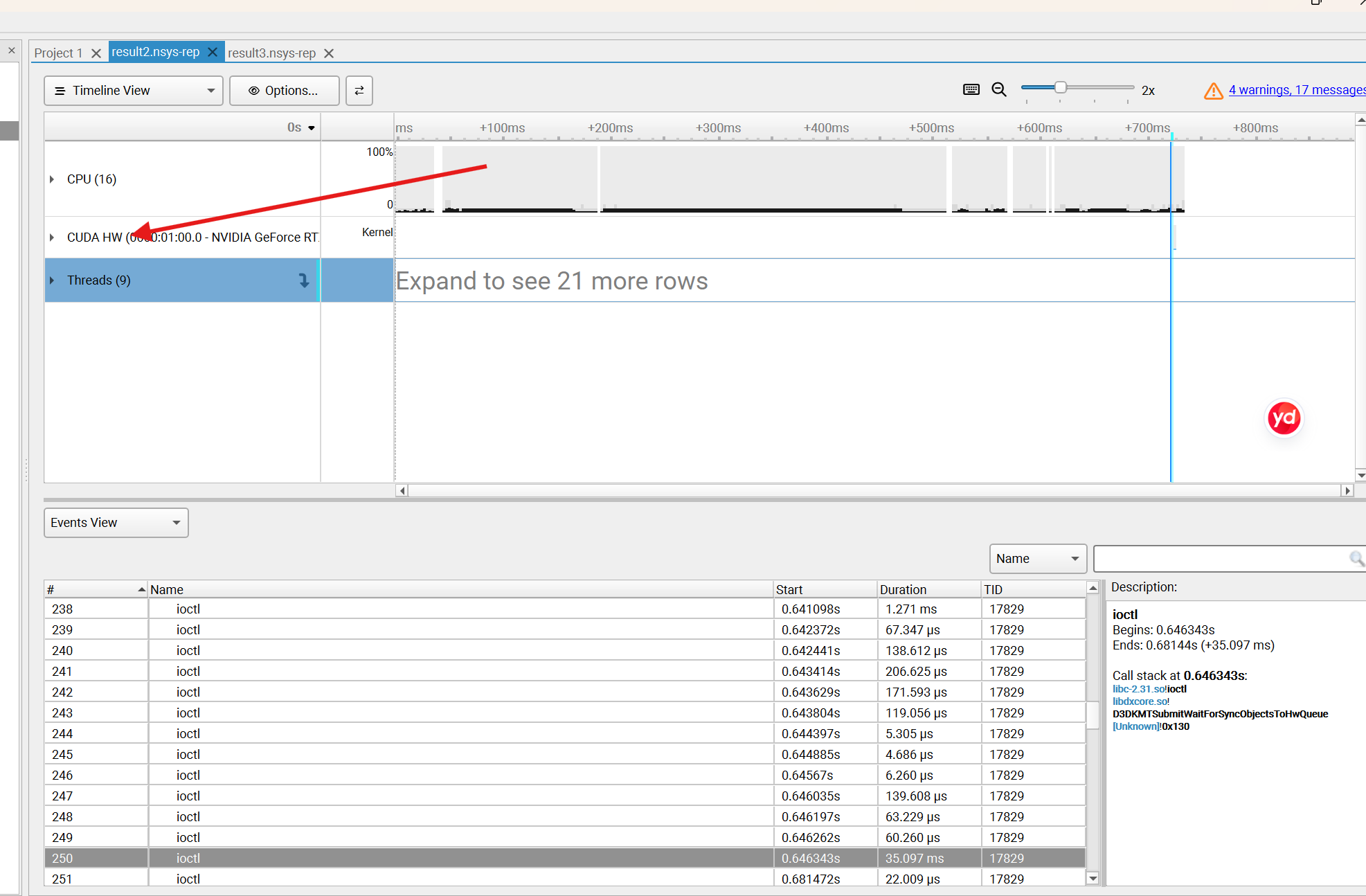The width and height of the screenshot is (1366, 896).
Task: Select the result2.nsys-rep tab
Action: (x=155, y=52)
